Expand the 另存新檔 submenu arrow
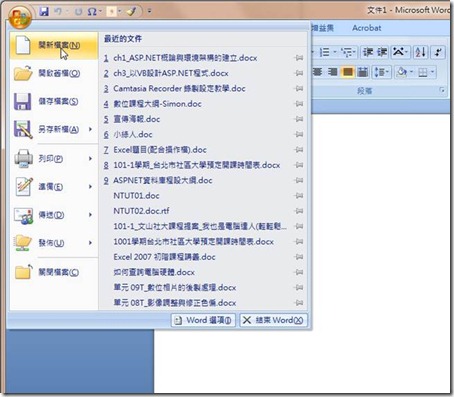Screen dimensions: 454x397 click(x=90, y=129)
